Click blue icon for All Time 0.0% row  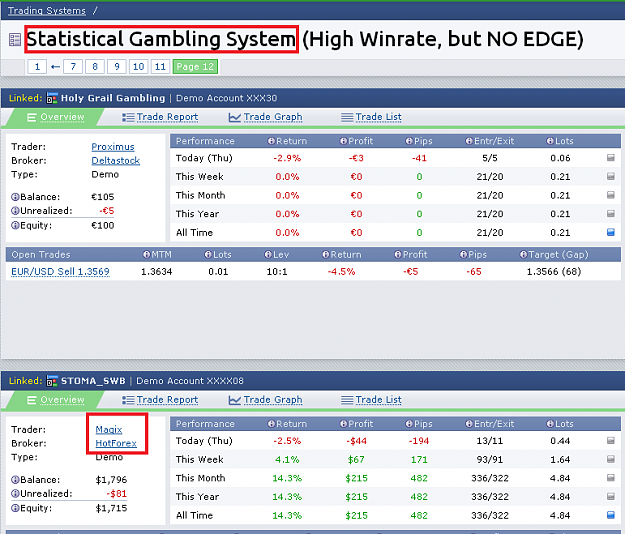(611, 232)
